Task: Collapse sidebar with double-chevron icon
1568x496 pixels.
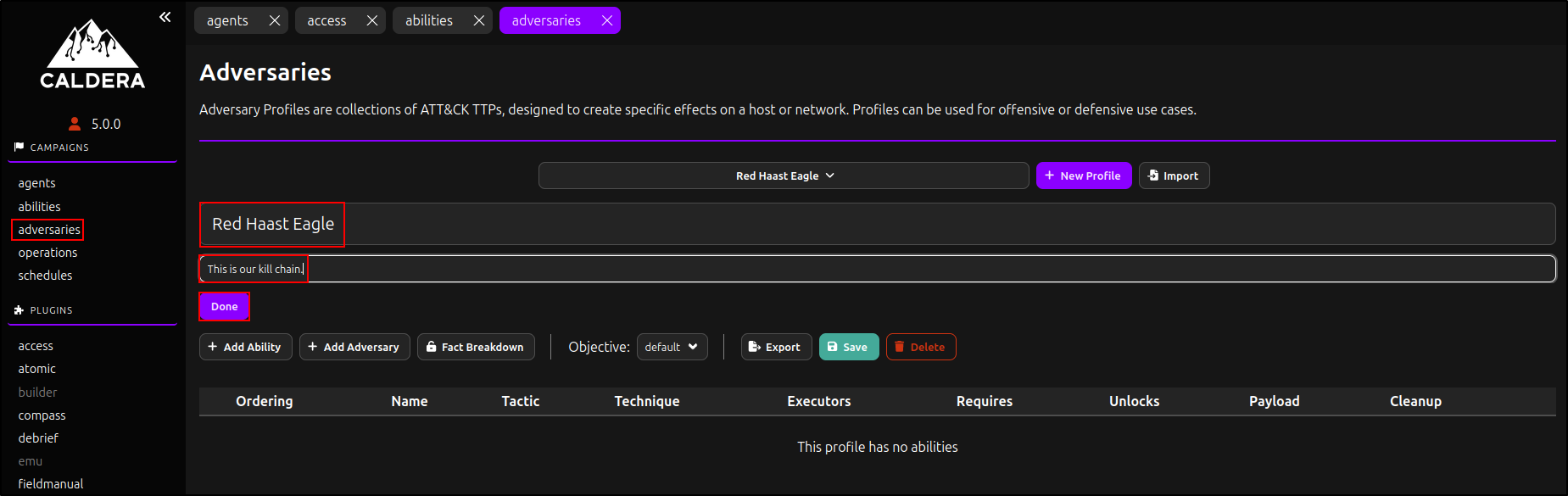Action: click(165, 17)
